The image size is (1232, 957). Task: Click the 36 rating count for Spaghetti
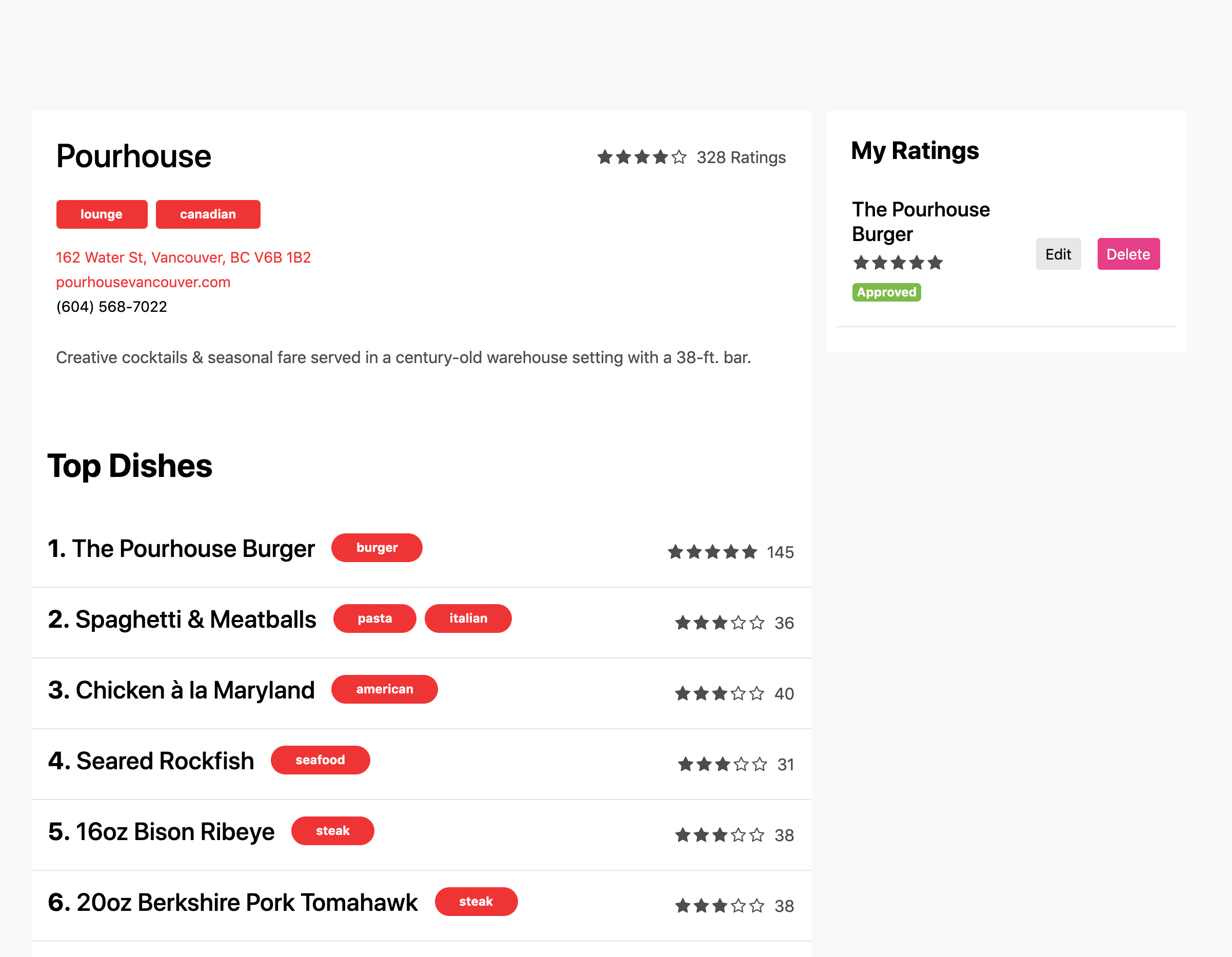[784, 623]
